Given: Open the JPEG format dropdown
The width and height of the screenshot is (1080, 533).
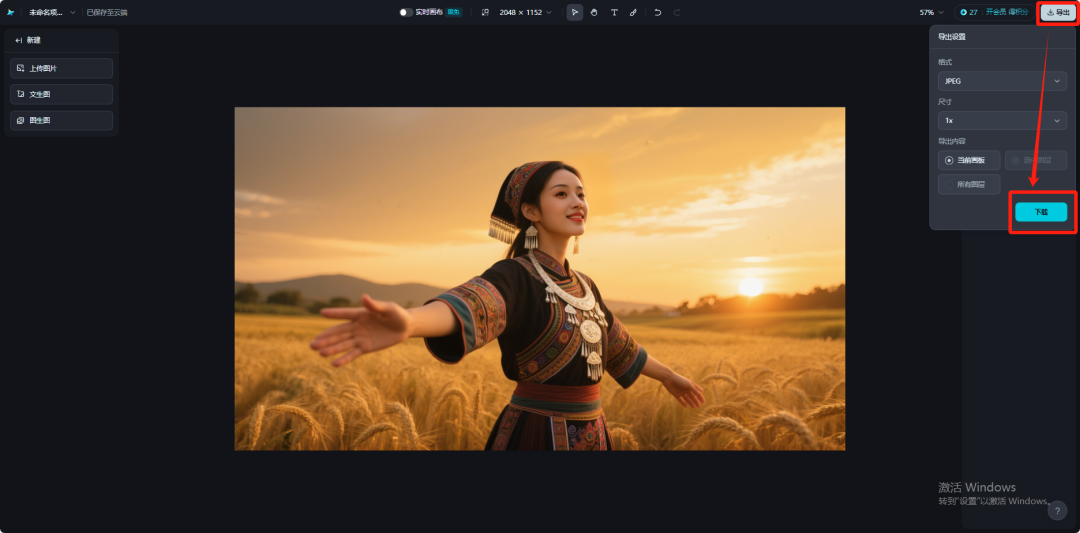Looking at the screenshot, I should (x=1002, y=81).
